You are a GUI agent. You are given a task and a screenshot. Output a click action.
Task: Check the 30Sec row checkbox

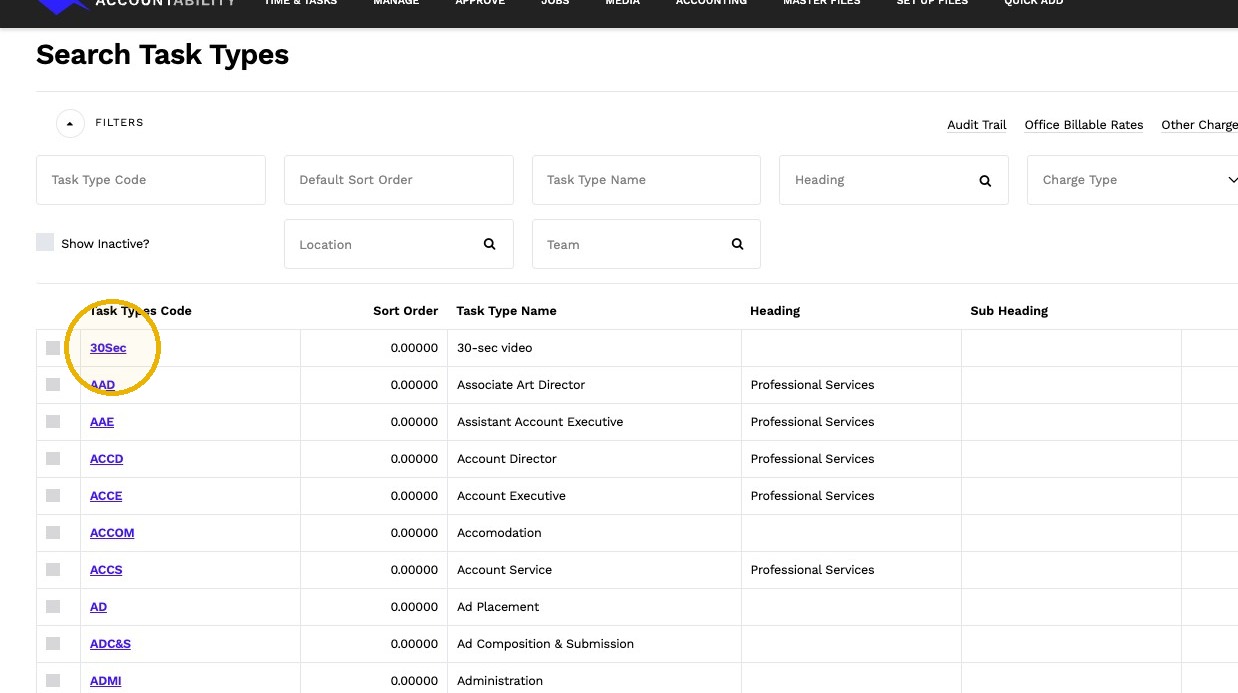click(x=53, y=348)
